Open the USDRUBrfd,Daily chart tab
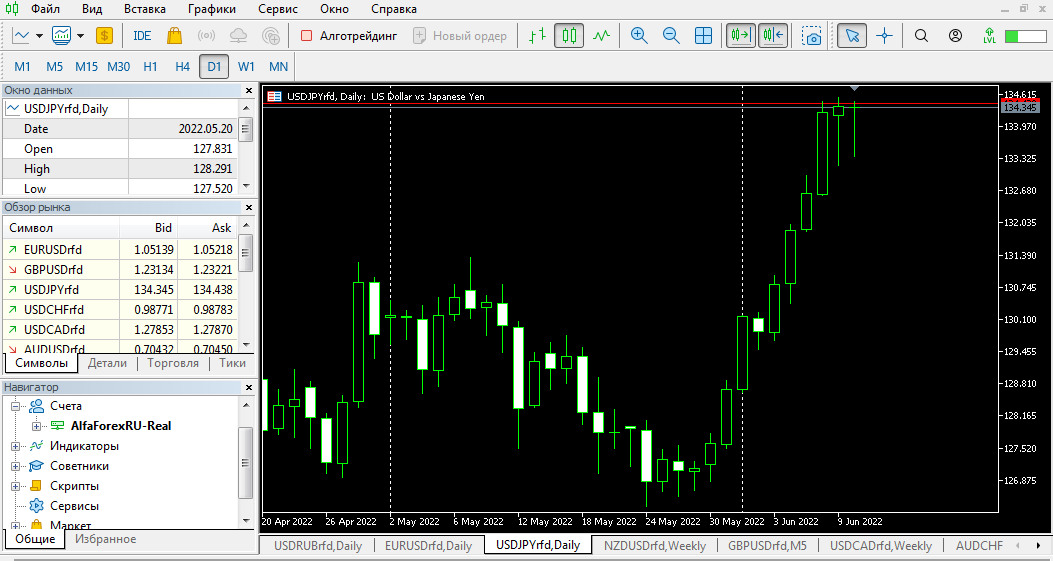The width and height of the screenshot is (1053, 561). pyautogui.click(x=318, y=546)
